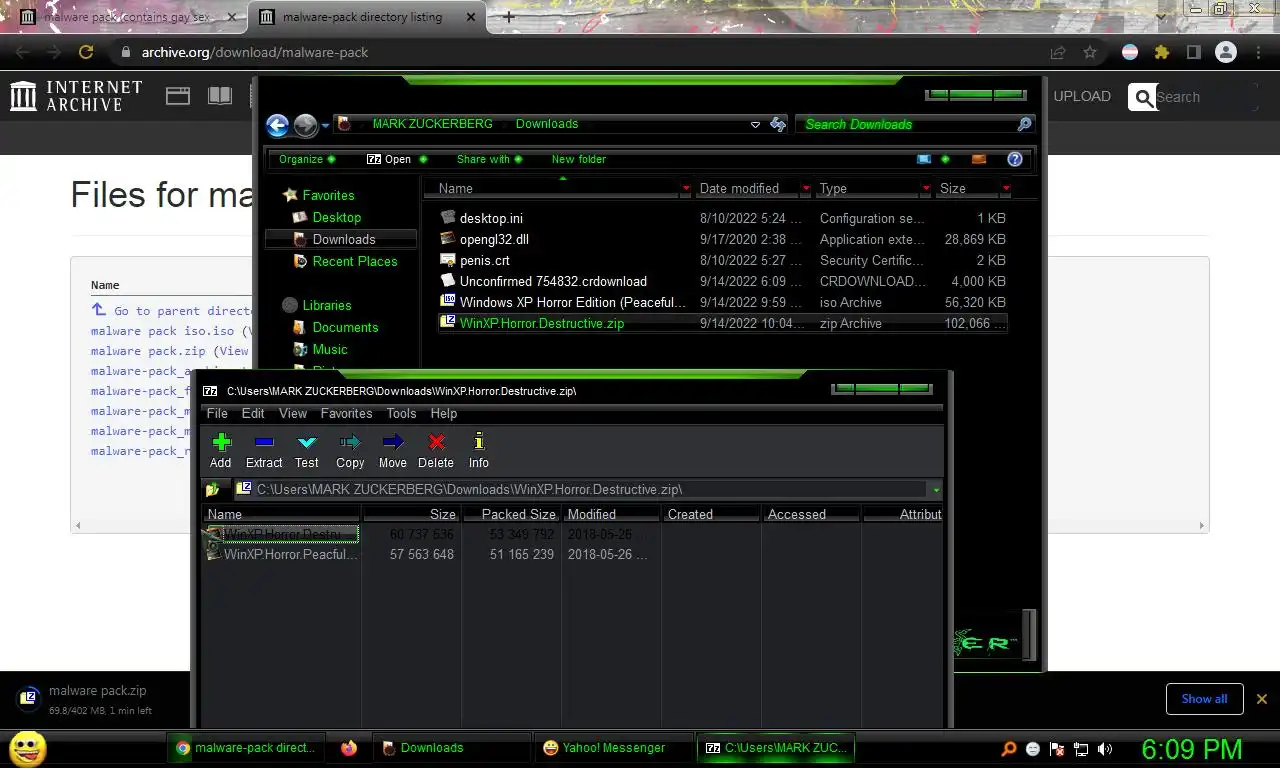Open Chrome extensions puzzle icon
Screen dimensions: 1280x768
pos(1161,52)
